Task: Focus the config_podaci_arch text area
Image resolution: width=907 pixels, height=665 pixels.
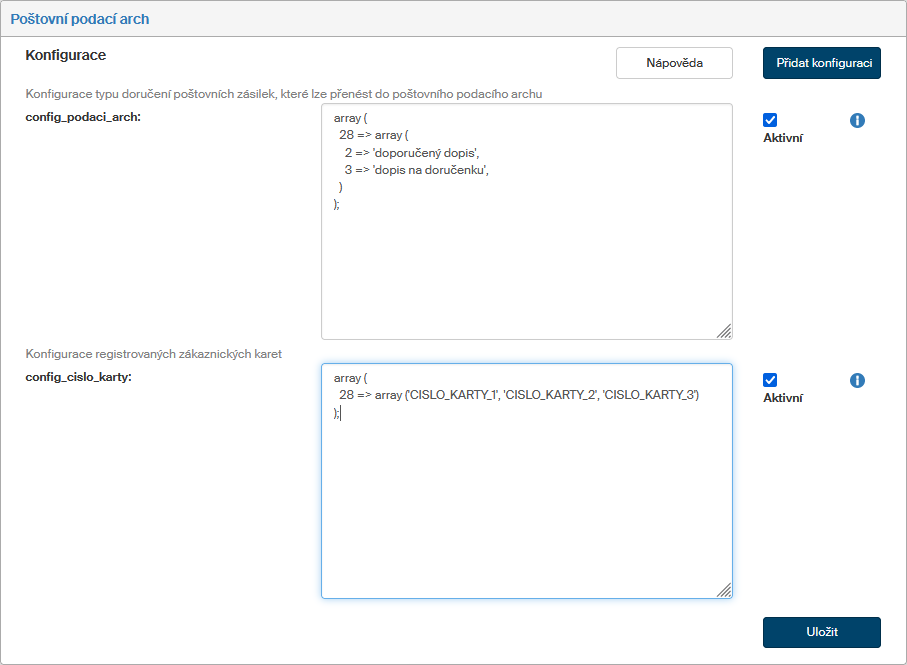Action: pyautogui.click(x=526, y=270)
